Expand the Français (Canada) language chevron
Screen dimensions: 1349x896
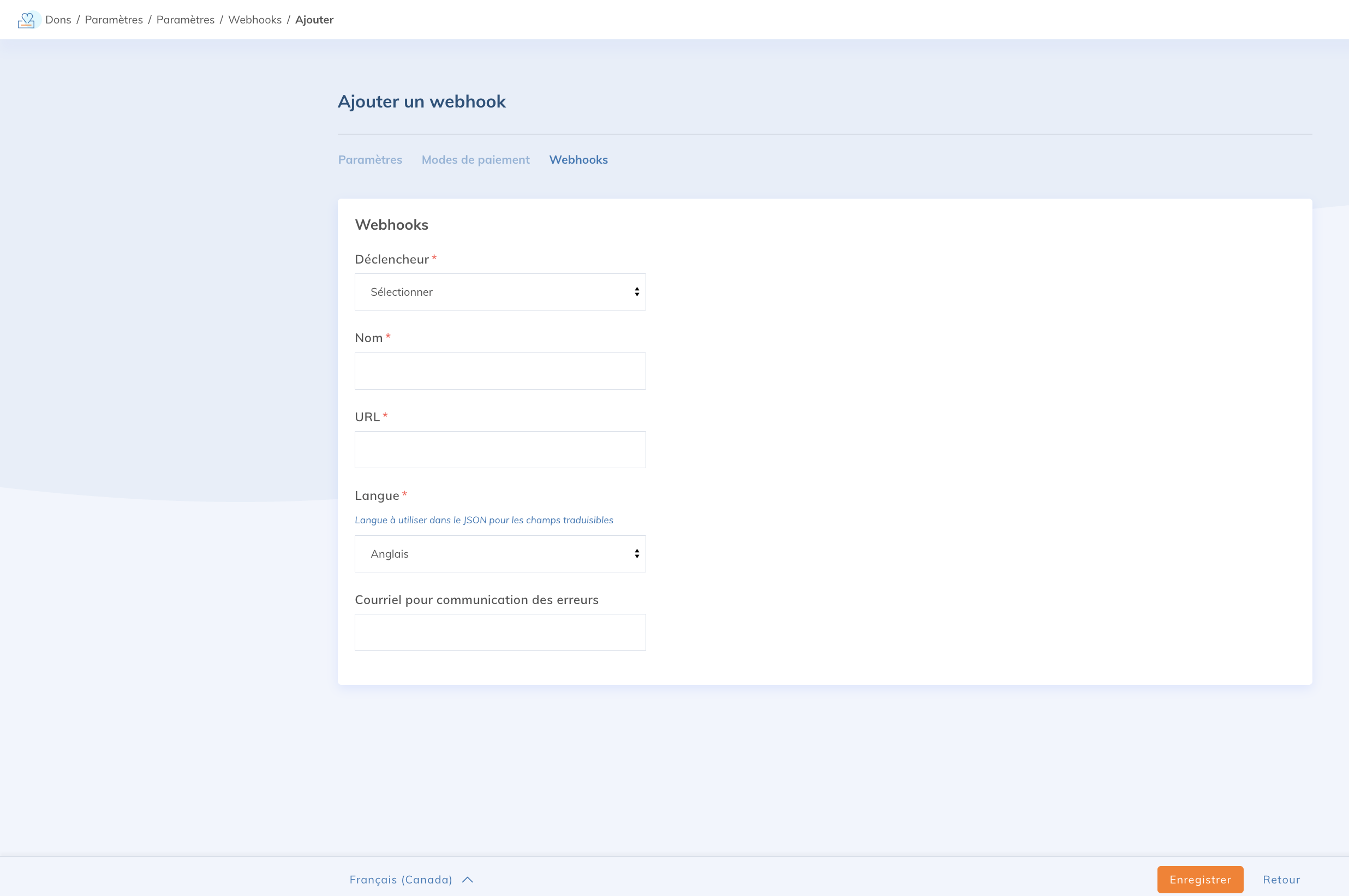tap(467, 880)
